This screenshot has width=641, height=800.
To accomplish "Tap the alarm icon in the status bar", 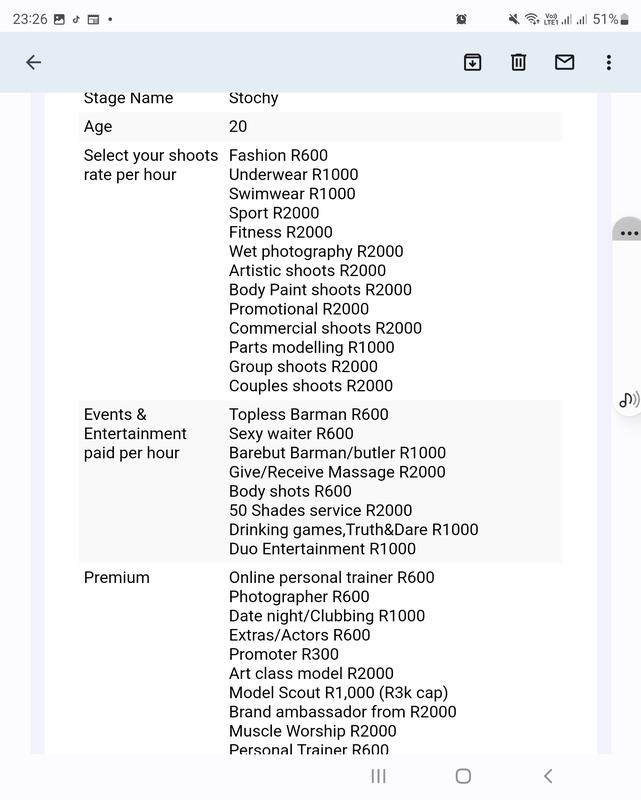I will click(461, 19).
